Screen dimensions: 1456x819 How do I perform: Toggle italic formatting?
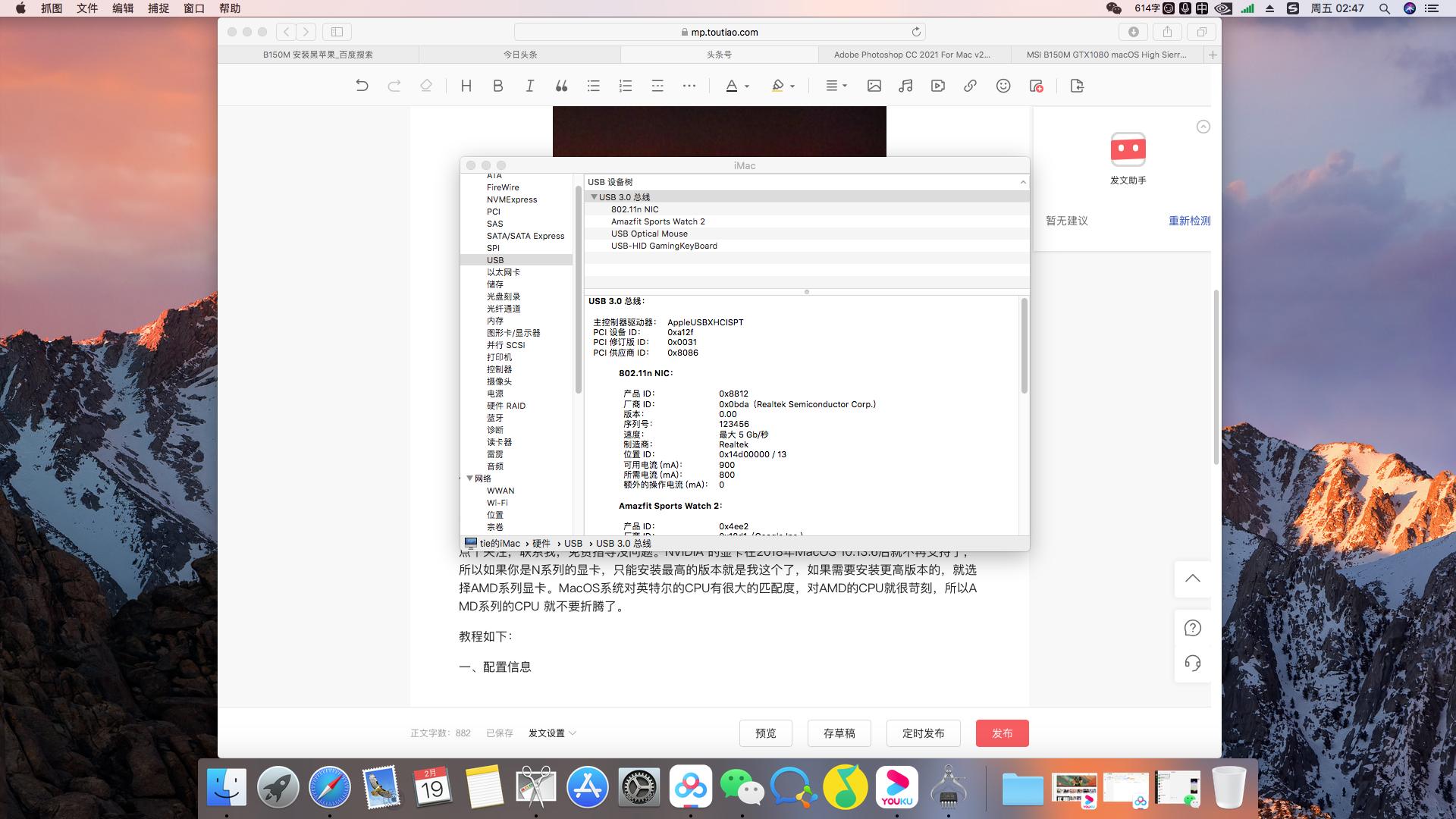tap(529, 86)
